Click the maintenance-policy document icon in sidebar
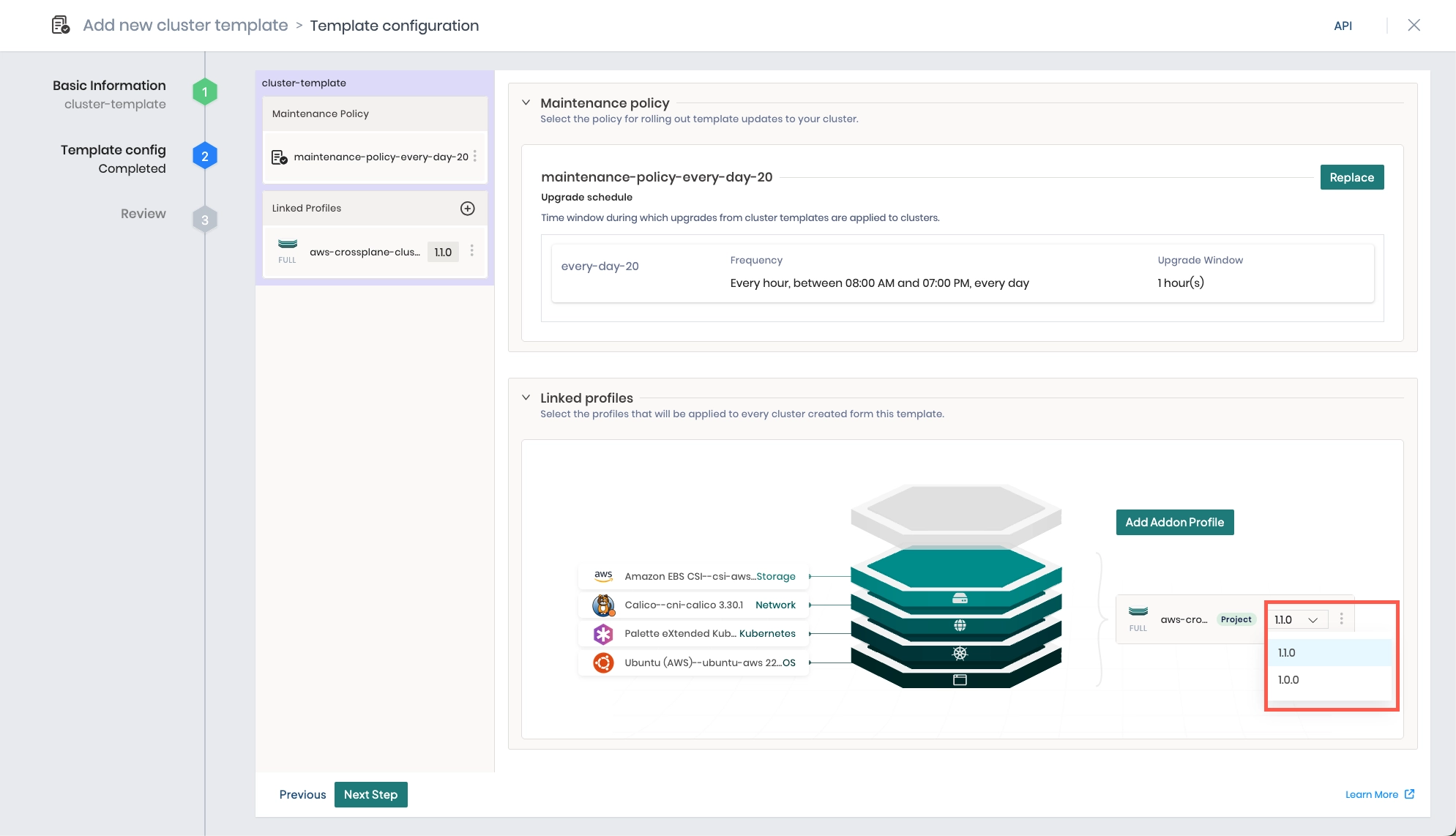1456x836 pixels. click(x=279, y=155)
